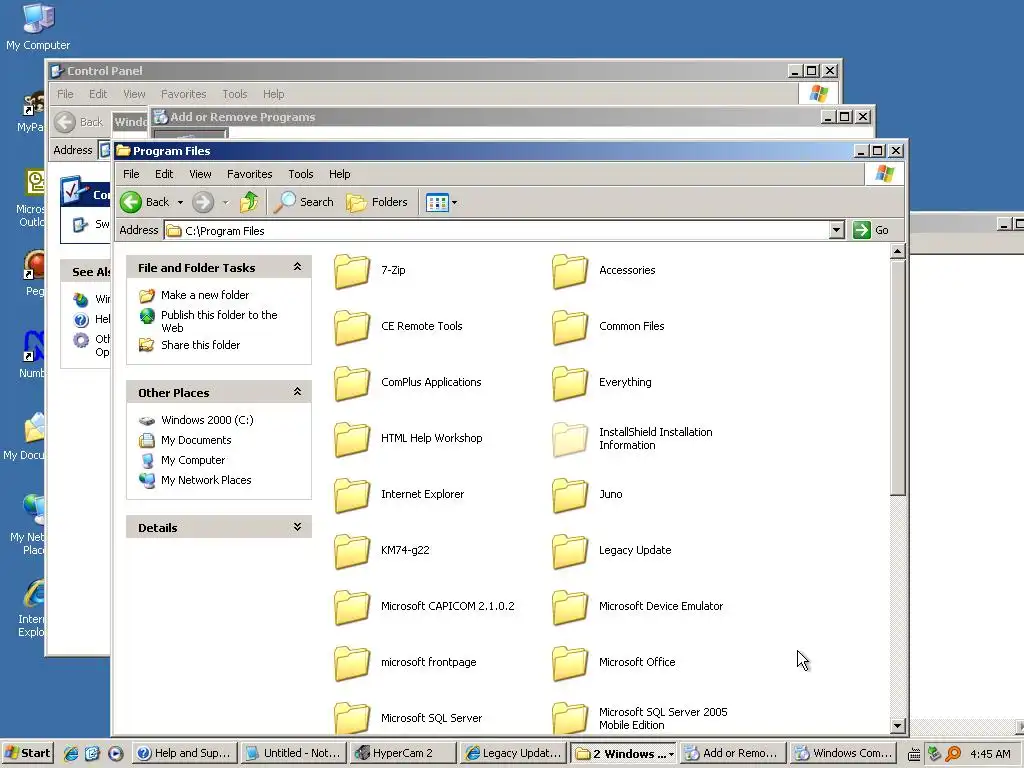Open the 2 Windows taskbar group dropdown
Image resolution: width=1024 pixels, height=768 pixels.
(671, 754)
